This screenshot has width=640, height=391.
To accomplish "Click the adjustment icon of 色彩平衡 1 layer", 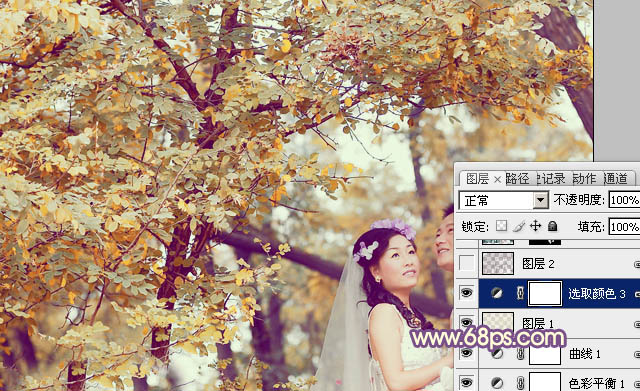I will click(x=496, y=383).
